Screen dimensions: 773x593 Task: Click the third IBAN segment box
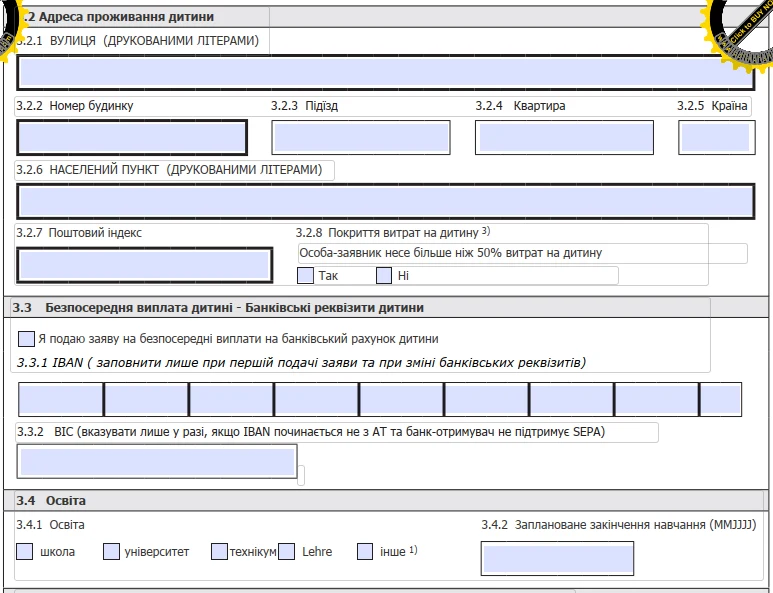pos(231,399)
